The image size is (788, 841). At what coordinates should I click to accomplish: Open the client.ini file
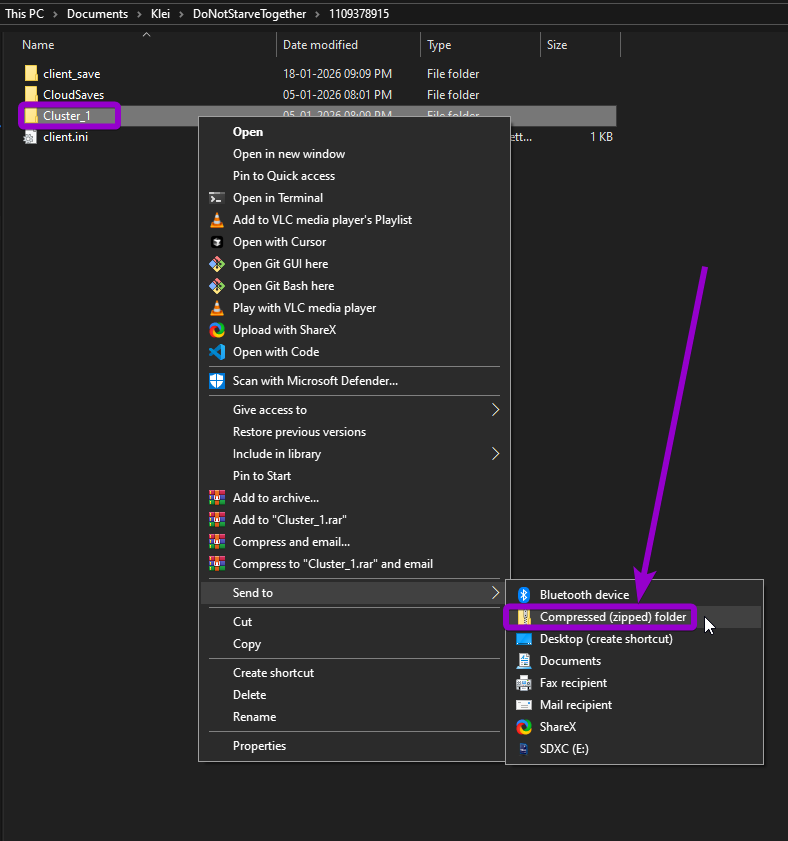(65, 137)
